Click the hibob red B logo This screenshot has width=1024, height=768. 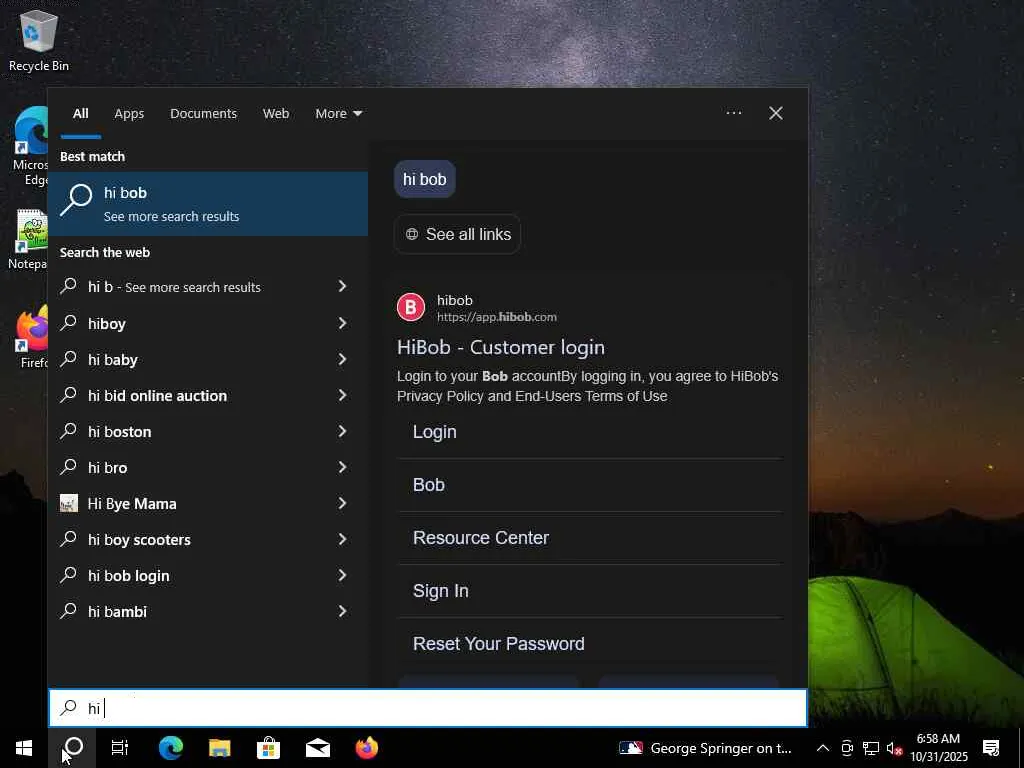pos(411,308)
